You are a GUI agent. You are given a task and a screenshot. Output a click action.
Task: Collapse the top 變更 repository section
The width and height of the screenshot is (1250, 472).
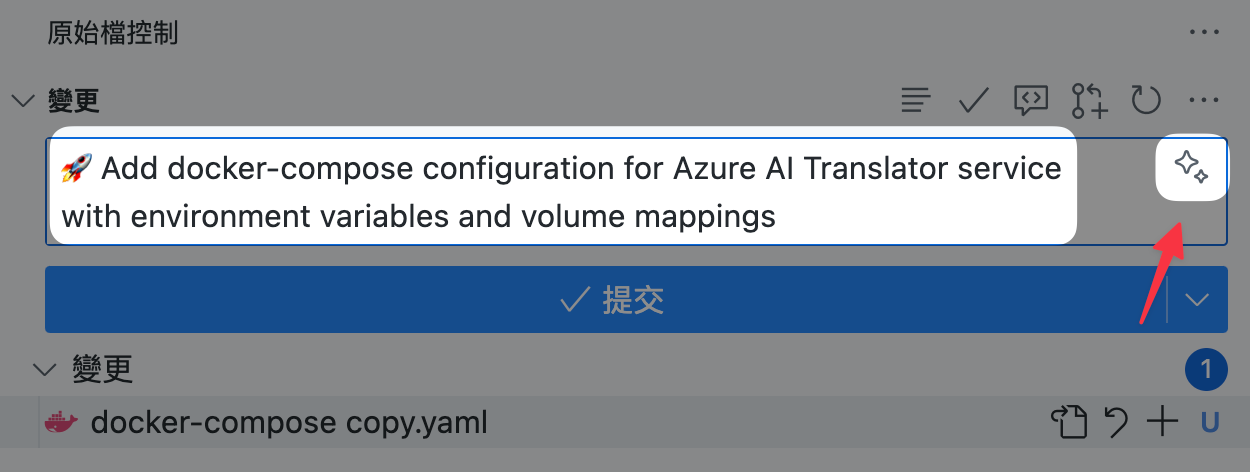(22, 100)
